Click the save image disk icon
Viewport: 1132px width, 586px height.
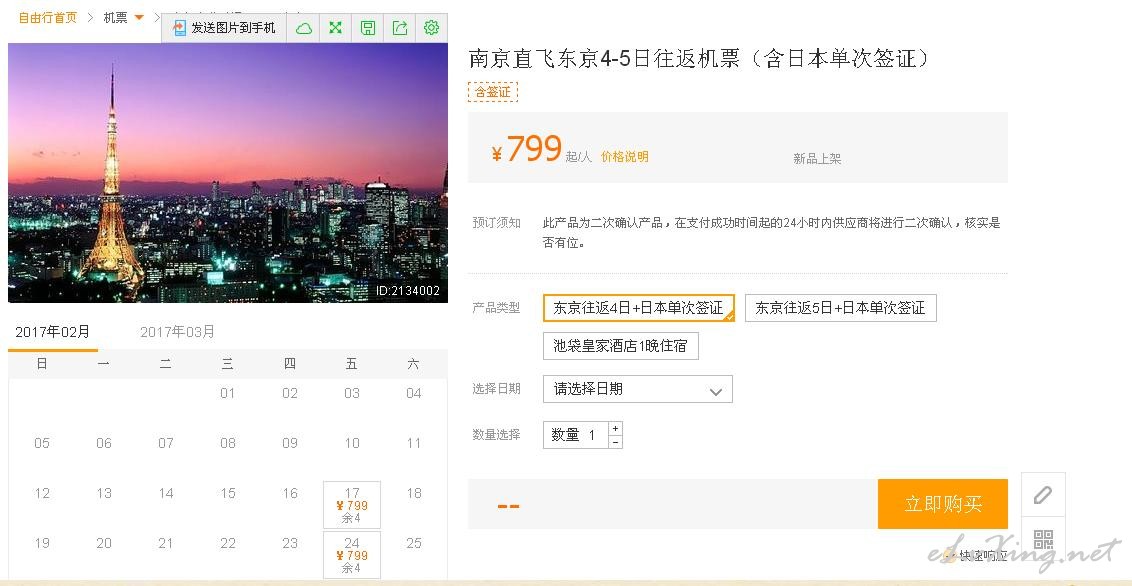click(x=367, y=28)
